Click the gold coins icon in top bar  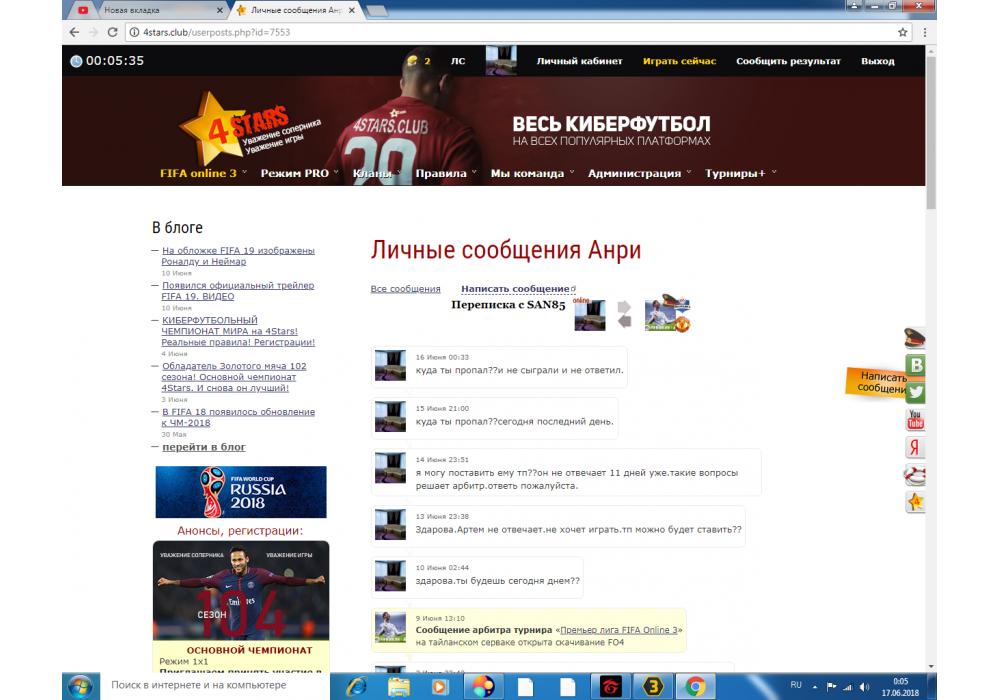coord(413,61)
